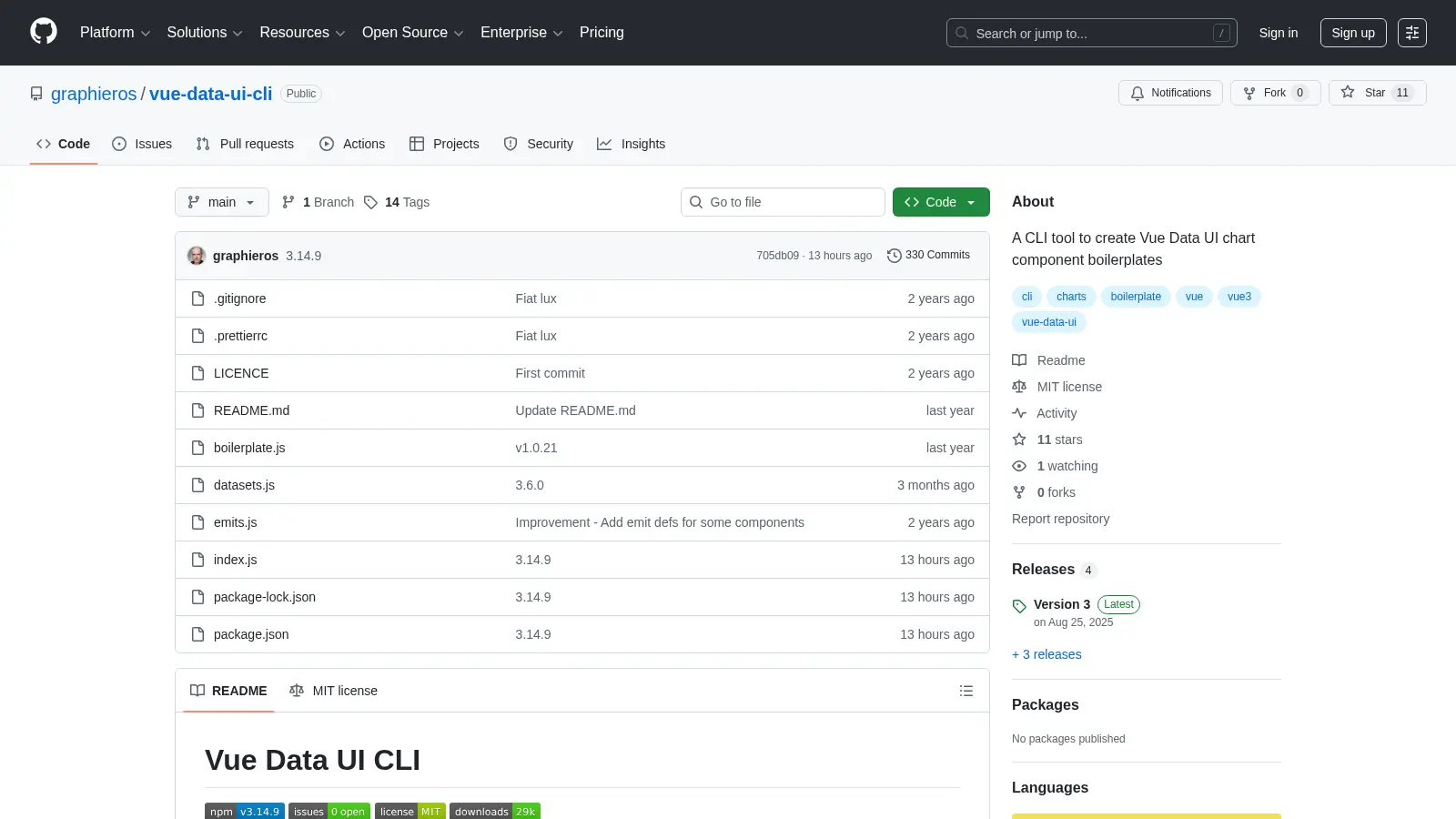Image resolution: width=1456 pixels, height=819 pixels.
Task: Click the file icon beside LICENCE
Action: pyautogui.click(x=197, y=373)
